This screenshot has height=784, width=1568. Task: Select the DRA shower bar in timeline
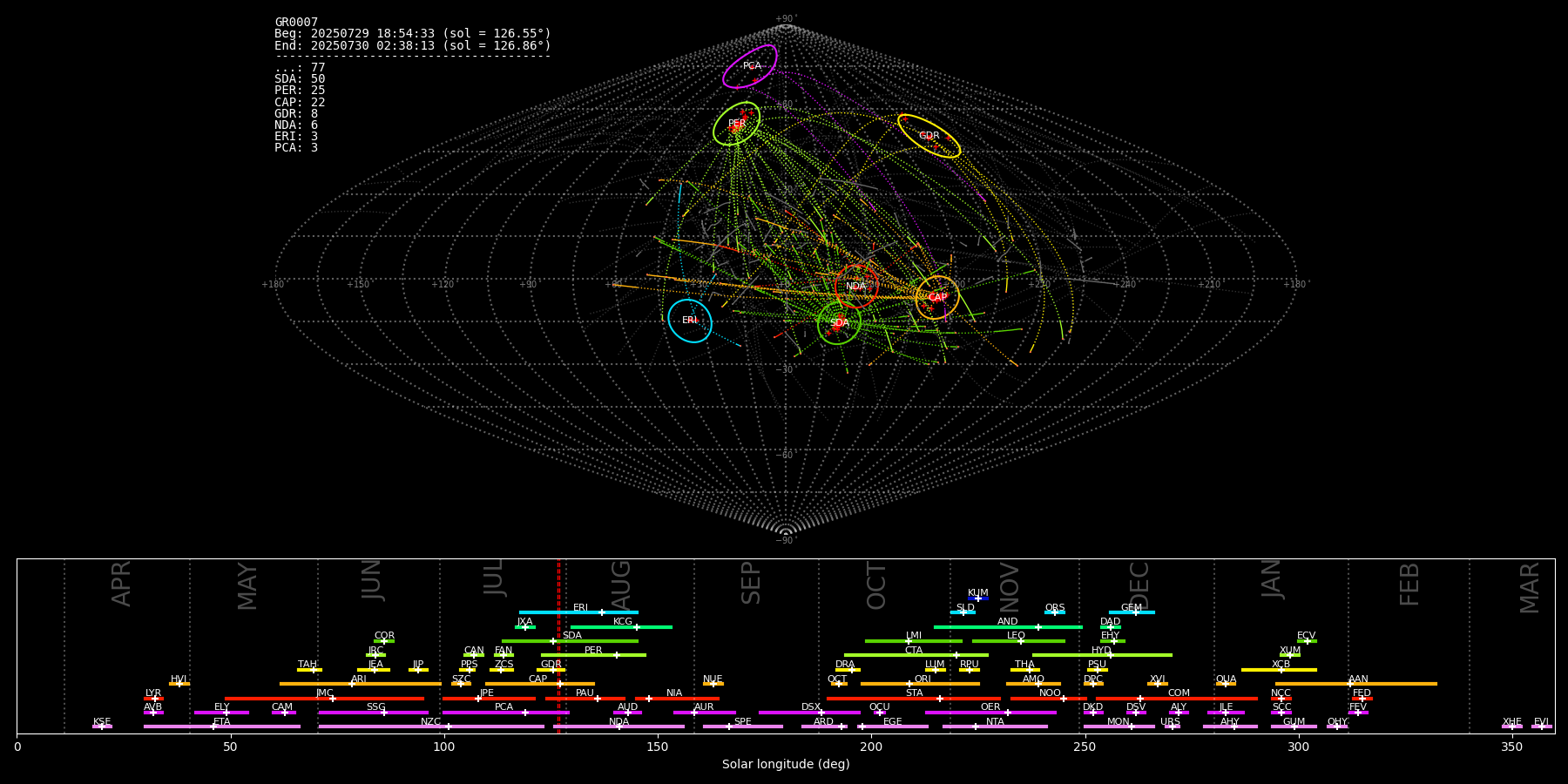(848, 670)
